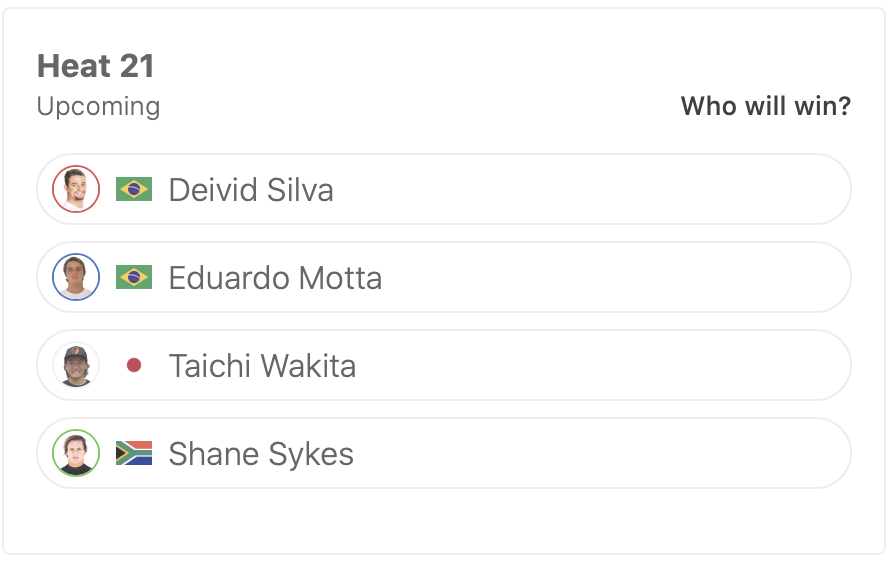Click the "Who will win?" prompt
894x562 pixels.
pyautogui.click(x=765, y=106)
